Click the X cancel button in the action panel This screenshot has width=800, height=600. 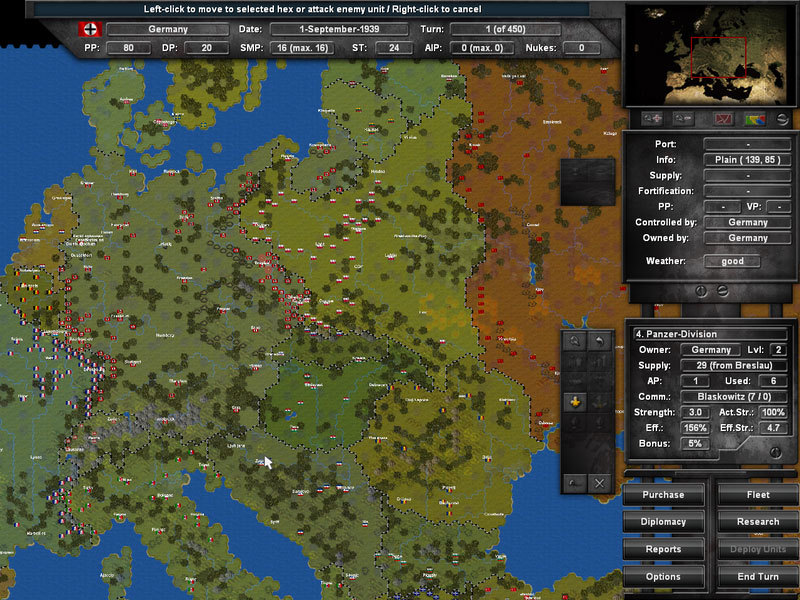pyautogui.click(x=599, y=483)
